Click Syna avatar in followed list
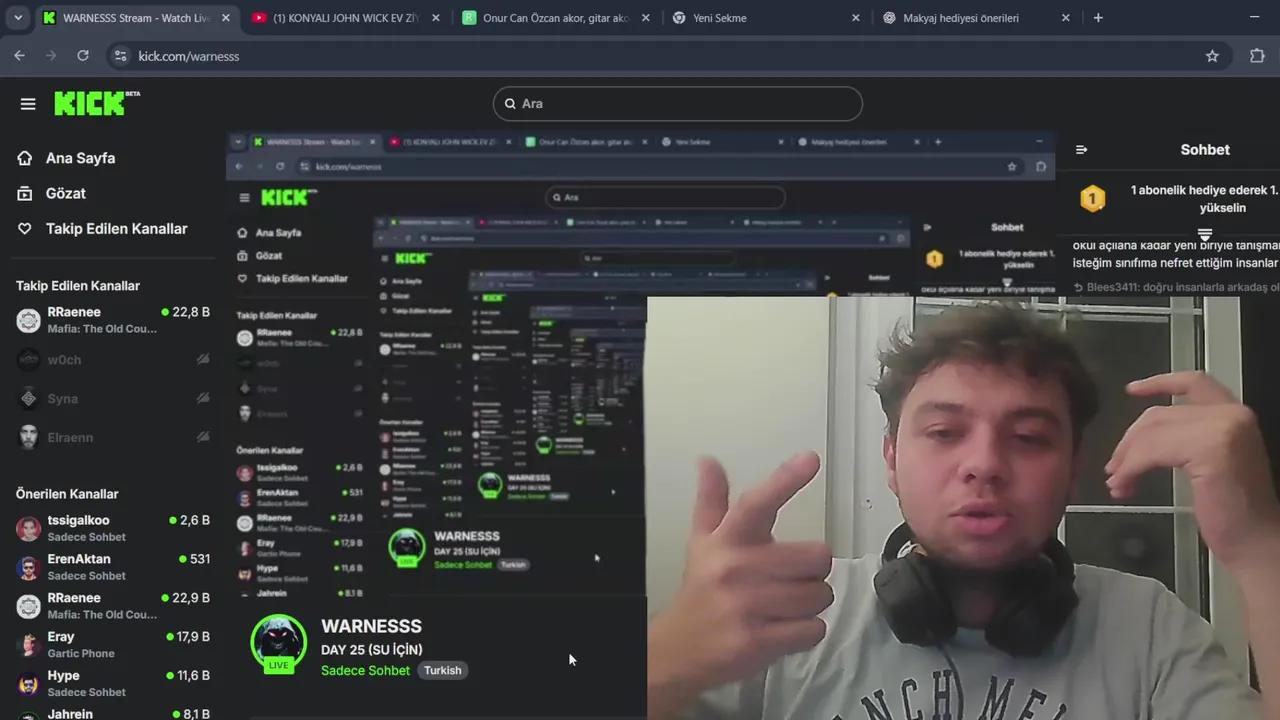1280x720 pixels. (29, 398)
